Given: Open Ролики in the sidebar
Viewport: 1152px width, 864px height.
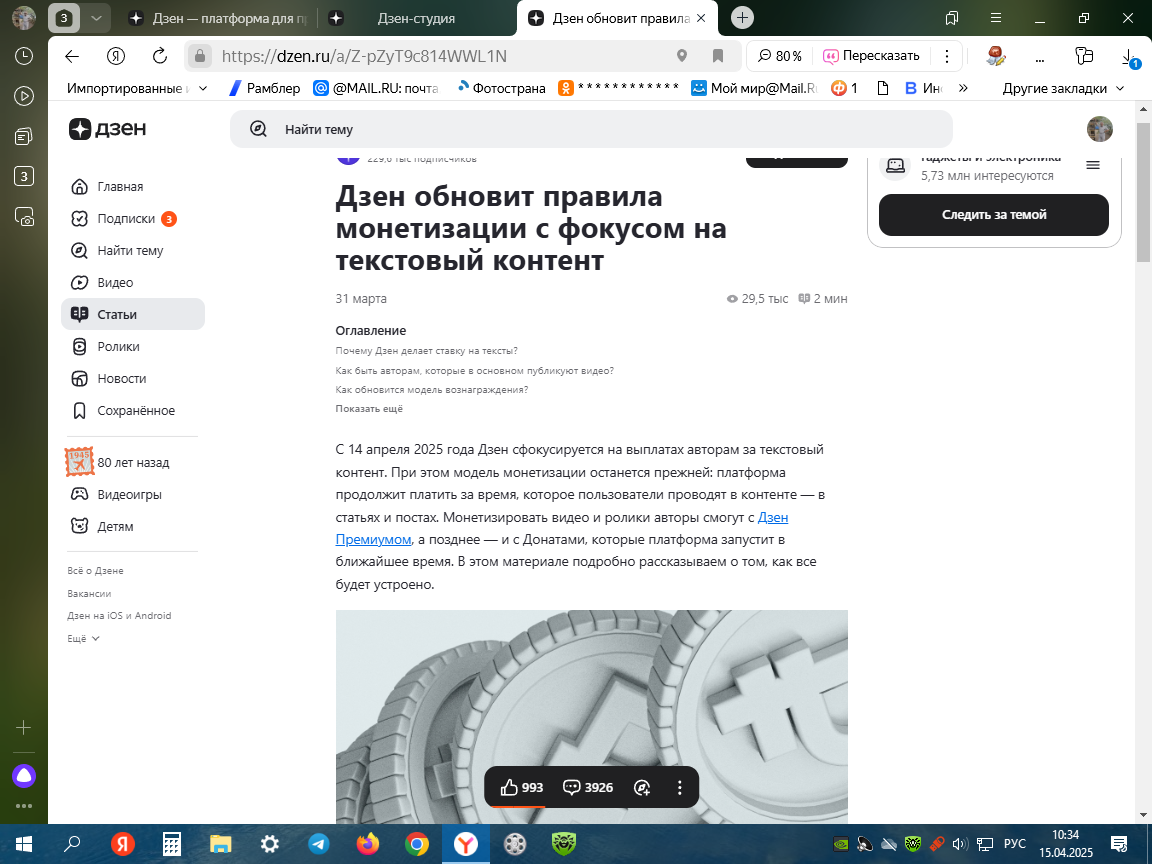Looking at the screenshot, I should pos(133,347).
